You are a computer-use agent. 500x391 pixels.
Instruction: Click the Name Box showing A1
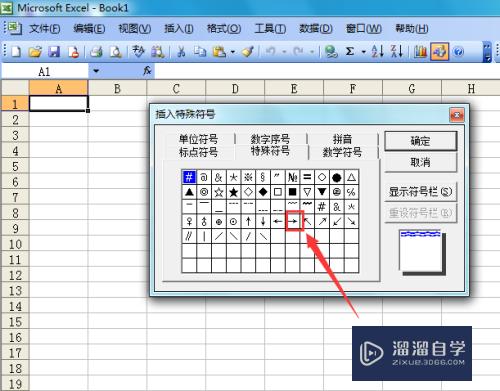(45, 71)
